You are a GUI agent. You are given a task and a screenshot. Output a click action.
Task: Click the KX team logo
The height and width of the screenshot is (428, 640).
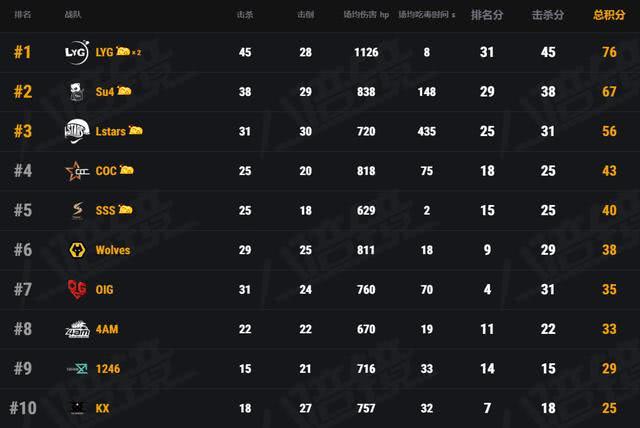coord(76,408)
